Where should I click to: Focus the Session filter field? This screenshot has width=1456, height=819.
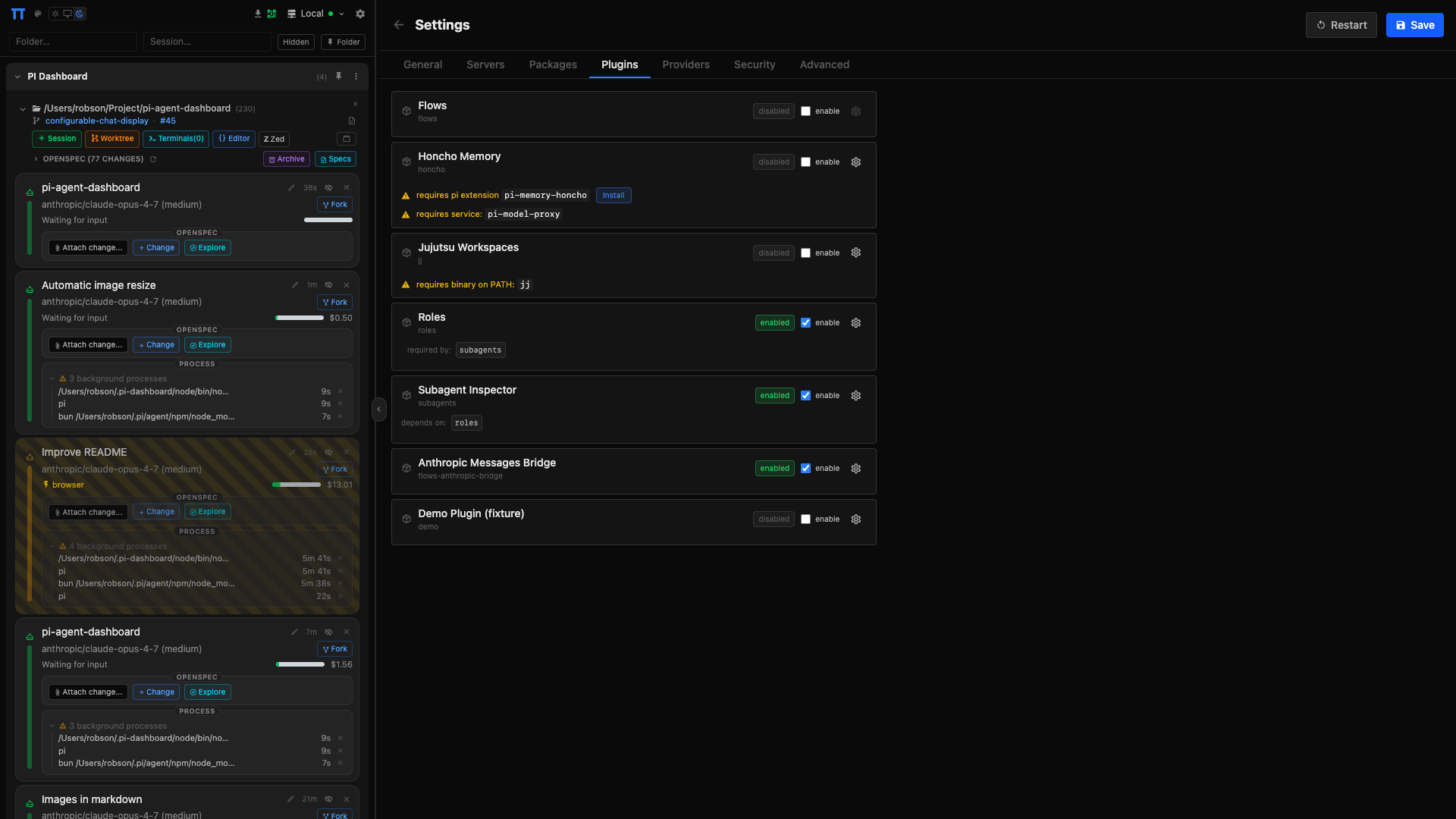click(207, 42)
